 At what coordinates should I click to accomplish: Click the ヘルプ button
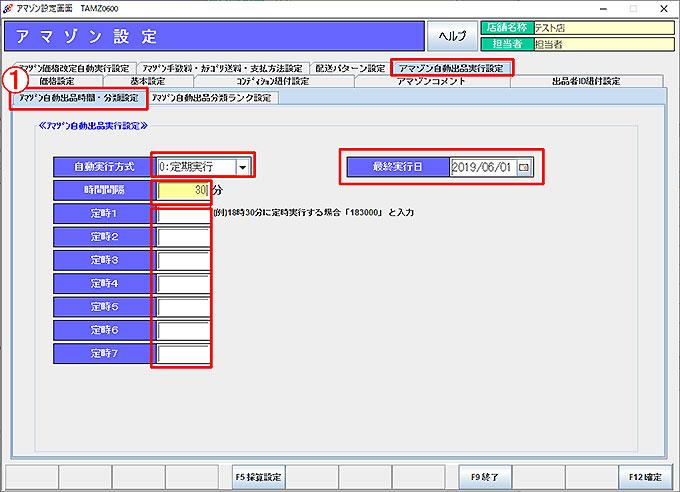point(453,36)
